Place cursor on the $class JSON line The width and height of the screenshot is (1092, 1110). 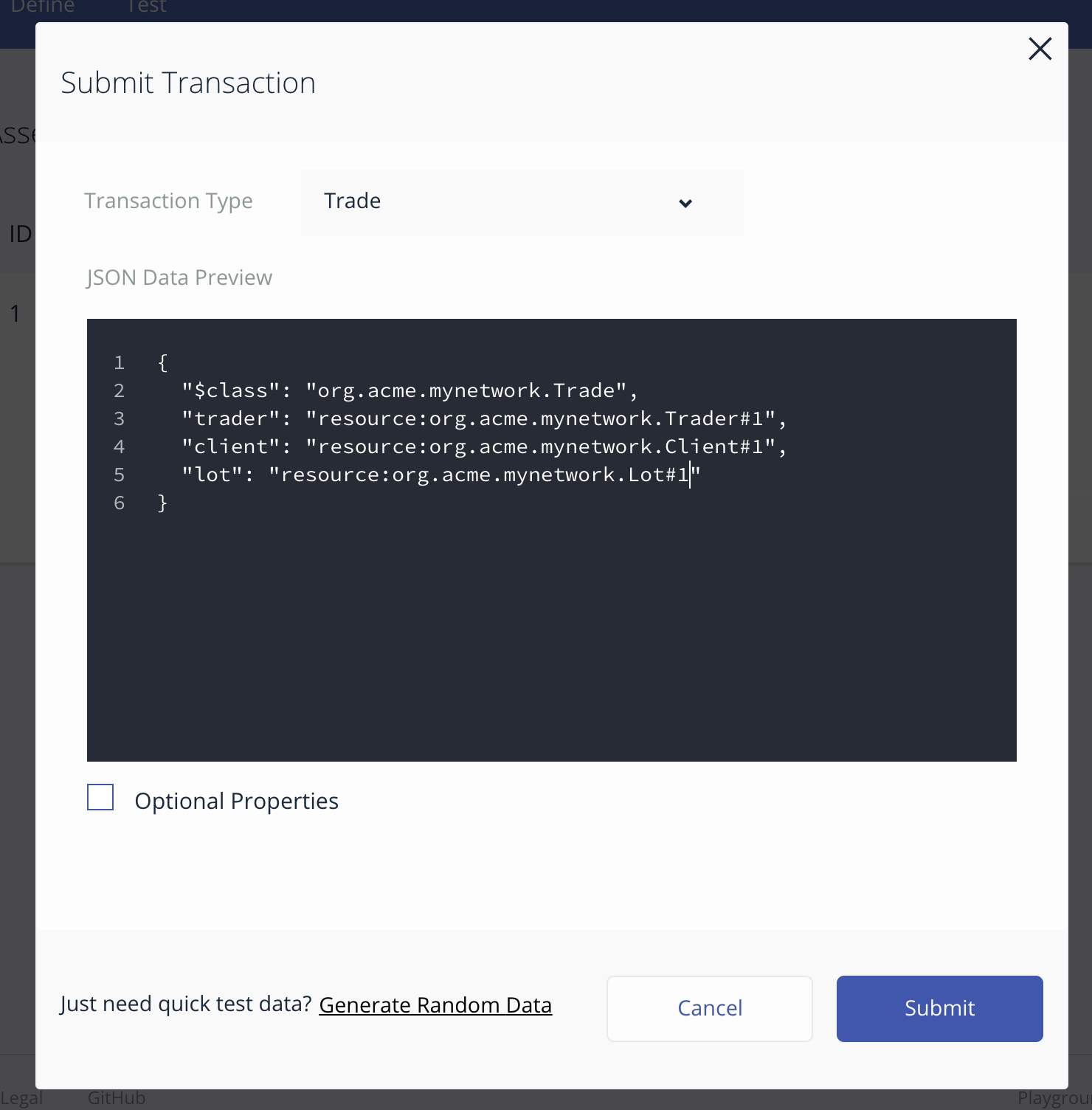point(409,390)
